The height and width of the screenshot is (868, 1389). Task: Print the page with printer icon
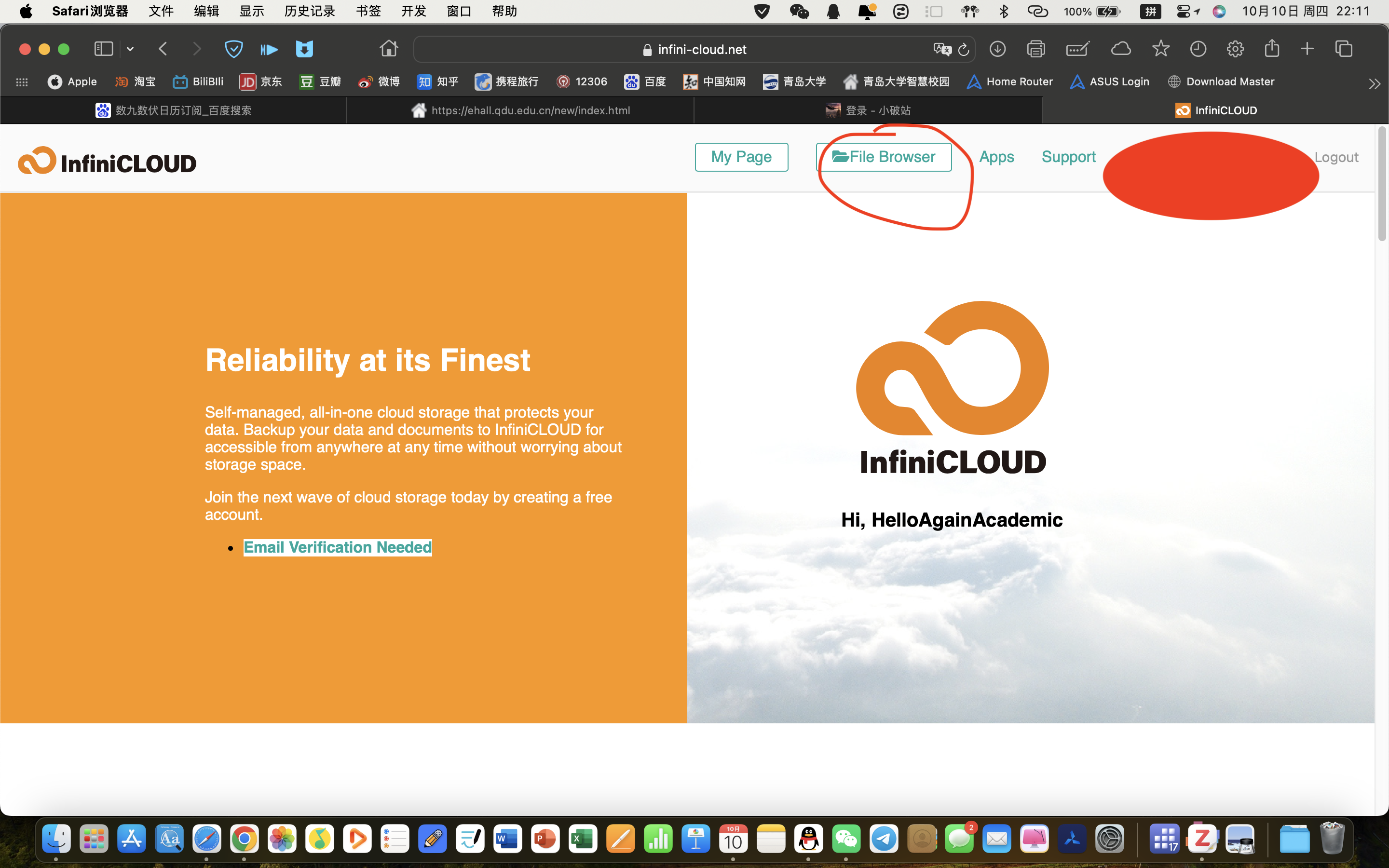point(1035,49)
